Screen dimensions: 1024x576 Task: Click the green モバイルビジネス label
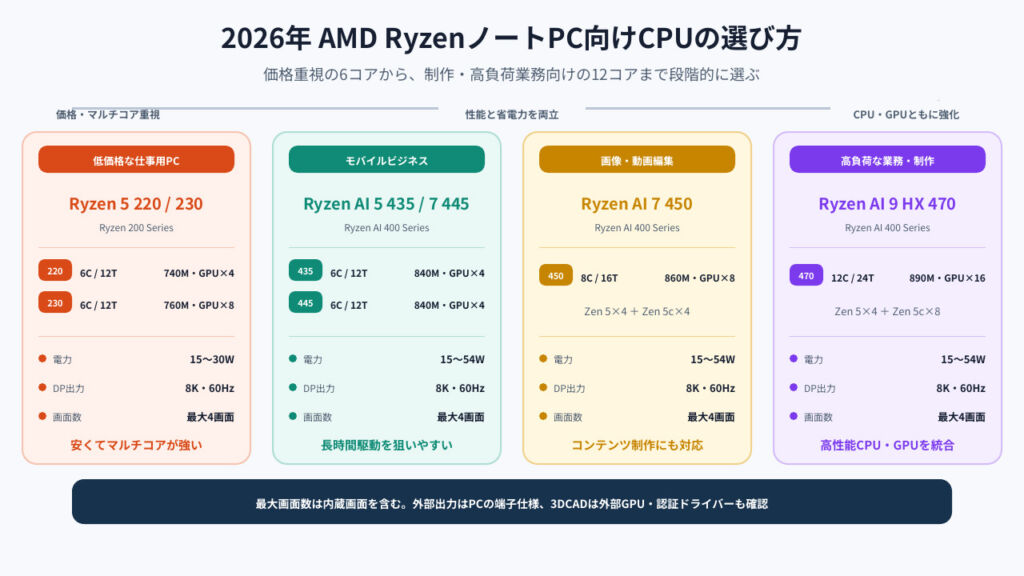[387, 160]
